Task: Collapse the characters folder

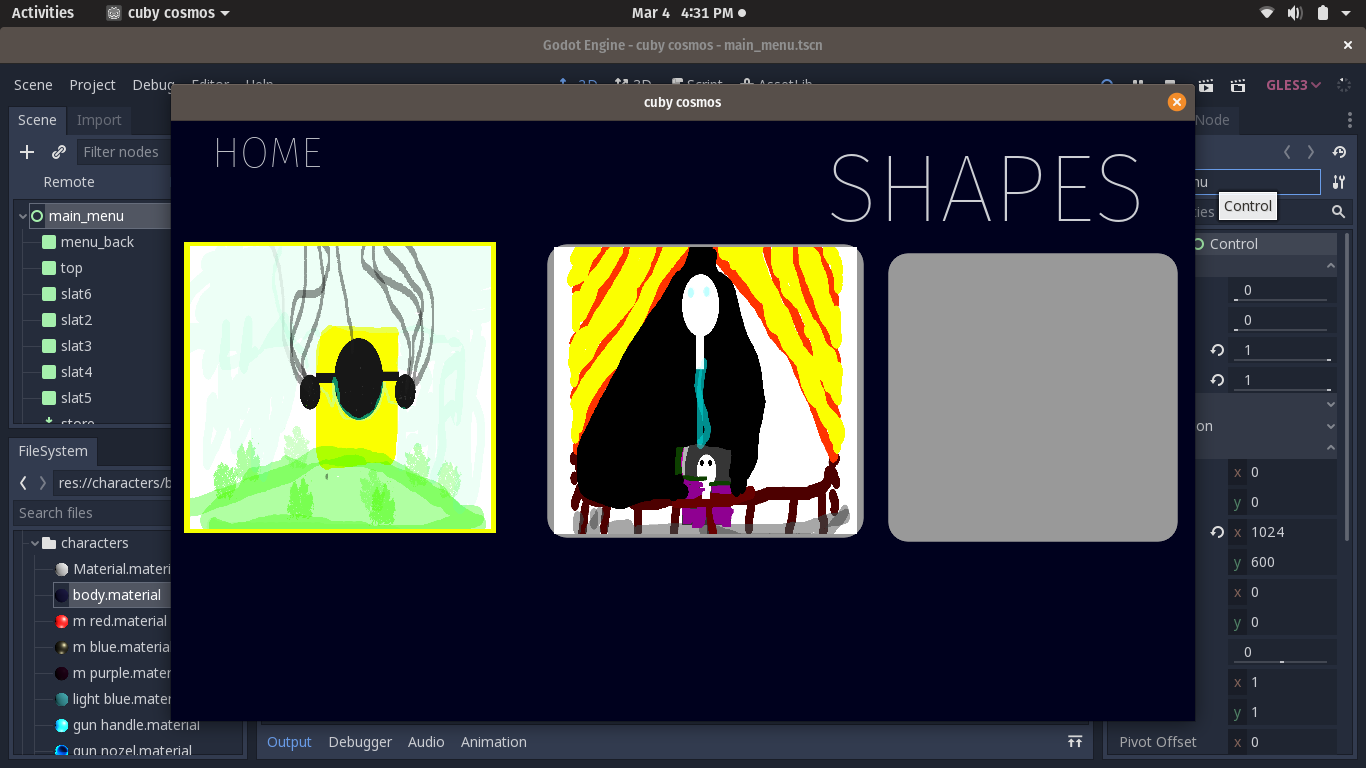Action: [35, 543]
